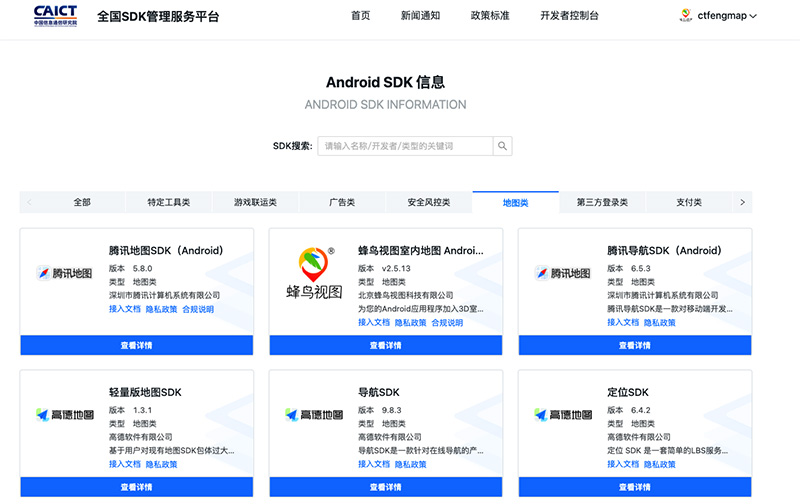
Task: Open the 新闻通知 nav item
Action: click(420, 16)
